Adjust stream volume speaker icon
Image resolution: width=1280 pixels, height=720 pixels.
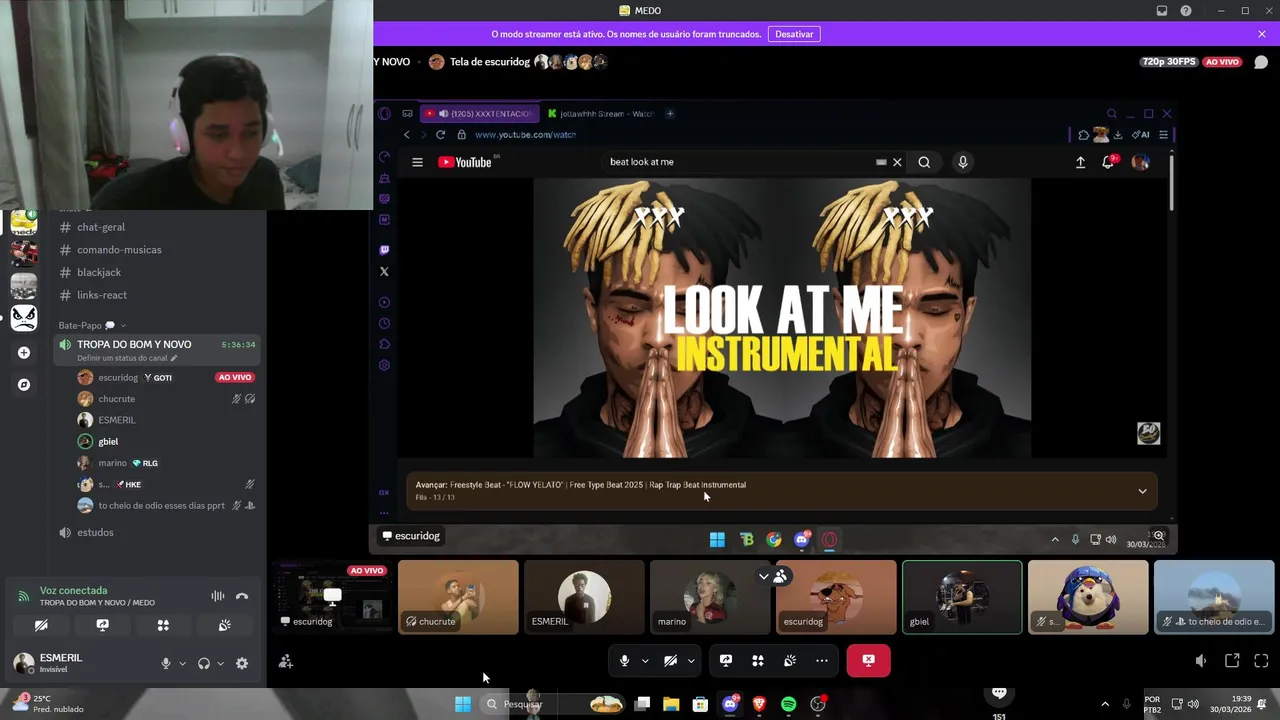pyautogui.click(x=1201, y=661)
